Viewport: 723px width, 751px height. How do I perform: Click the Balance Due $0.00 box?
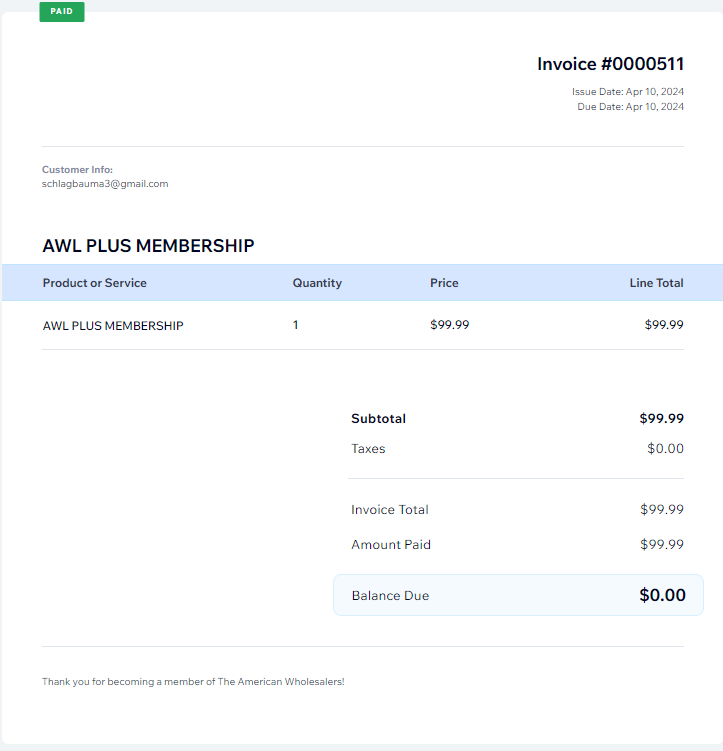click(518, 595)
